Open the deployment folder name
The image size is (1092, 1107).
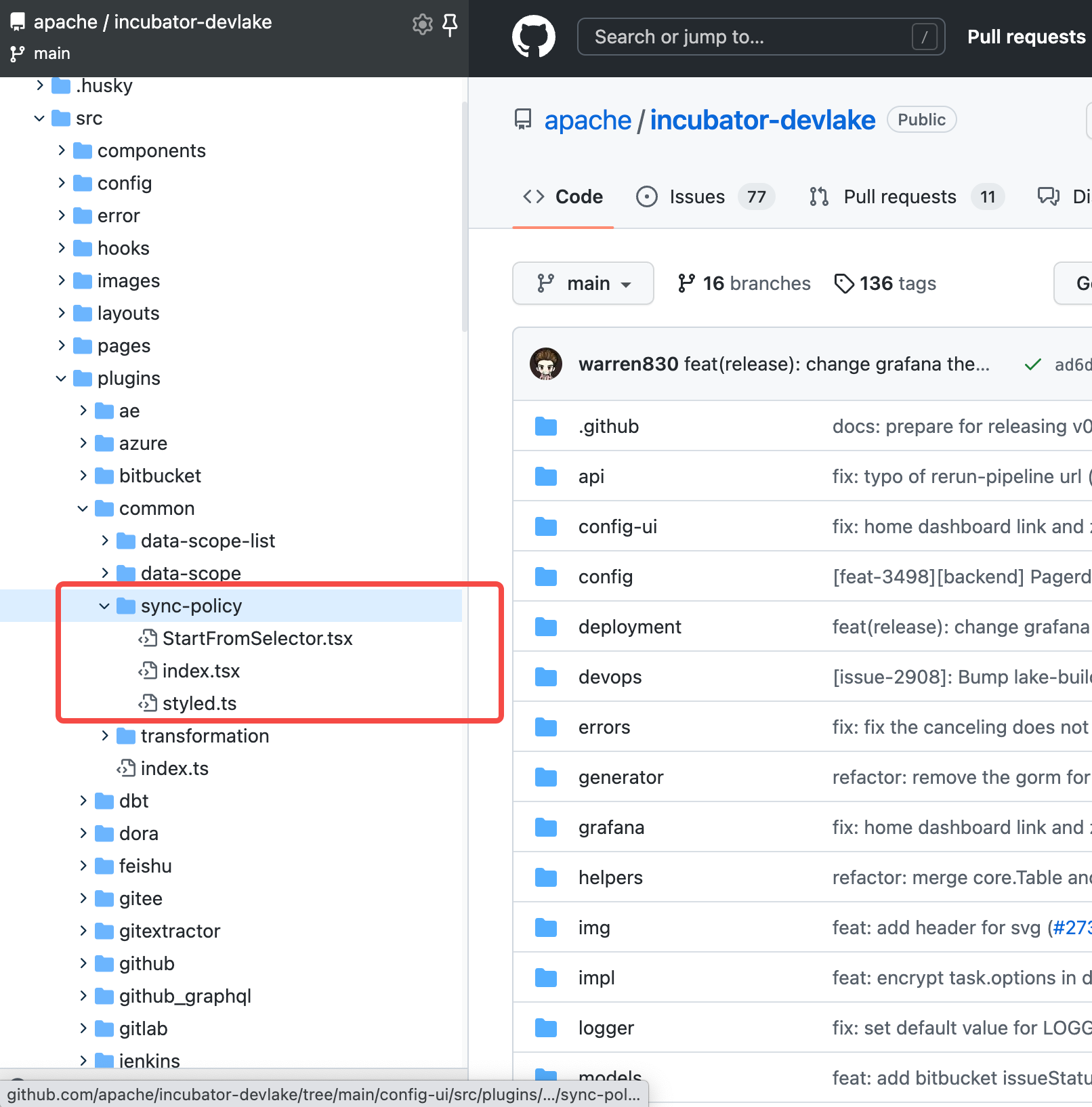(x=630, y=627)
